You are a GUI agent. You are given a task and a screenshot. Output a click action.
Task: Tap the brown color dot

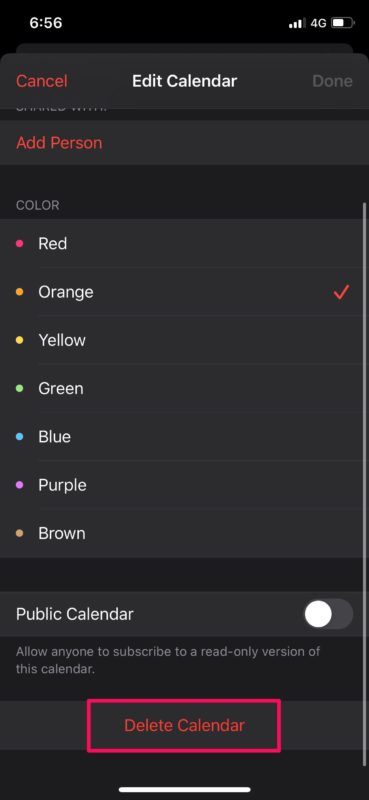click(20, 533)
